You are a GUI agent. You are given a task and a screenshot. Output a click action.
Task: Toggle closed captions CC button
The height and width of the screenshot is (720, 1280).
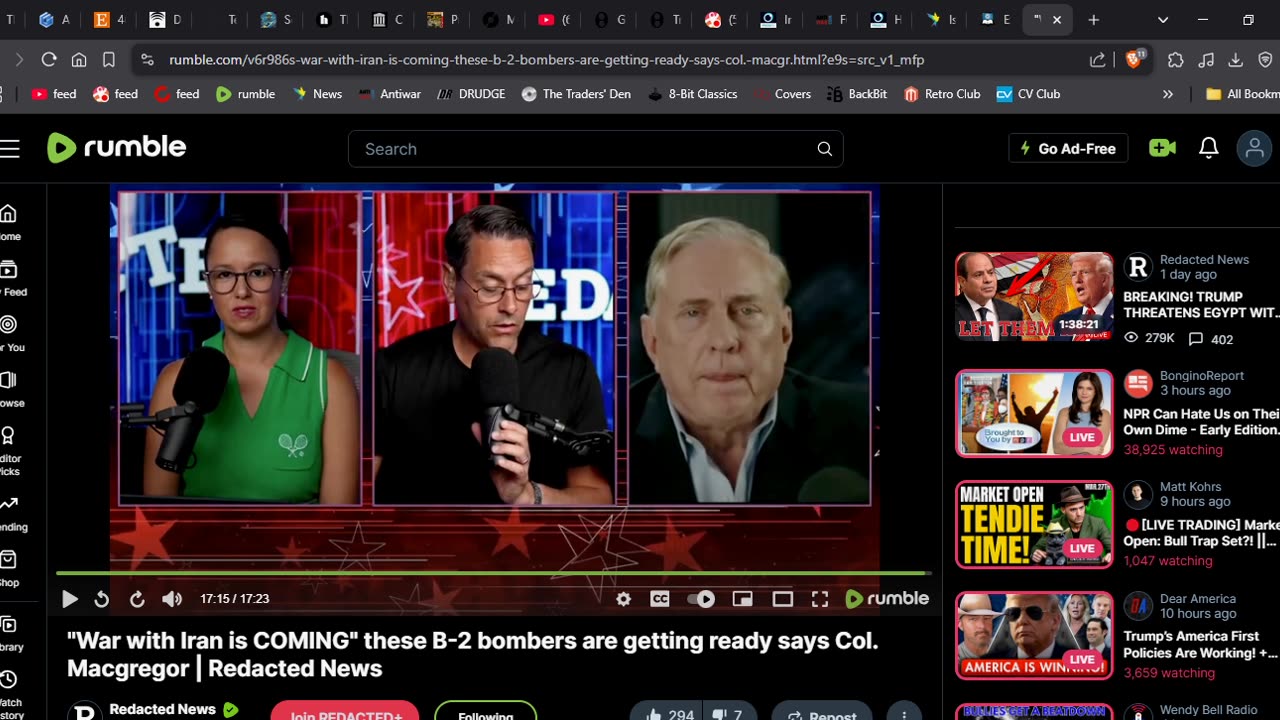(x=660, y=599)
